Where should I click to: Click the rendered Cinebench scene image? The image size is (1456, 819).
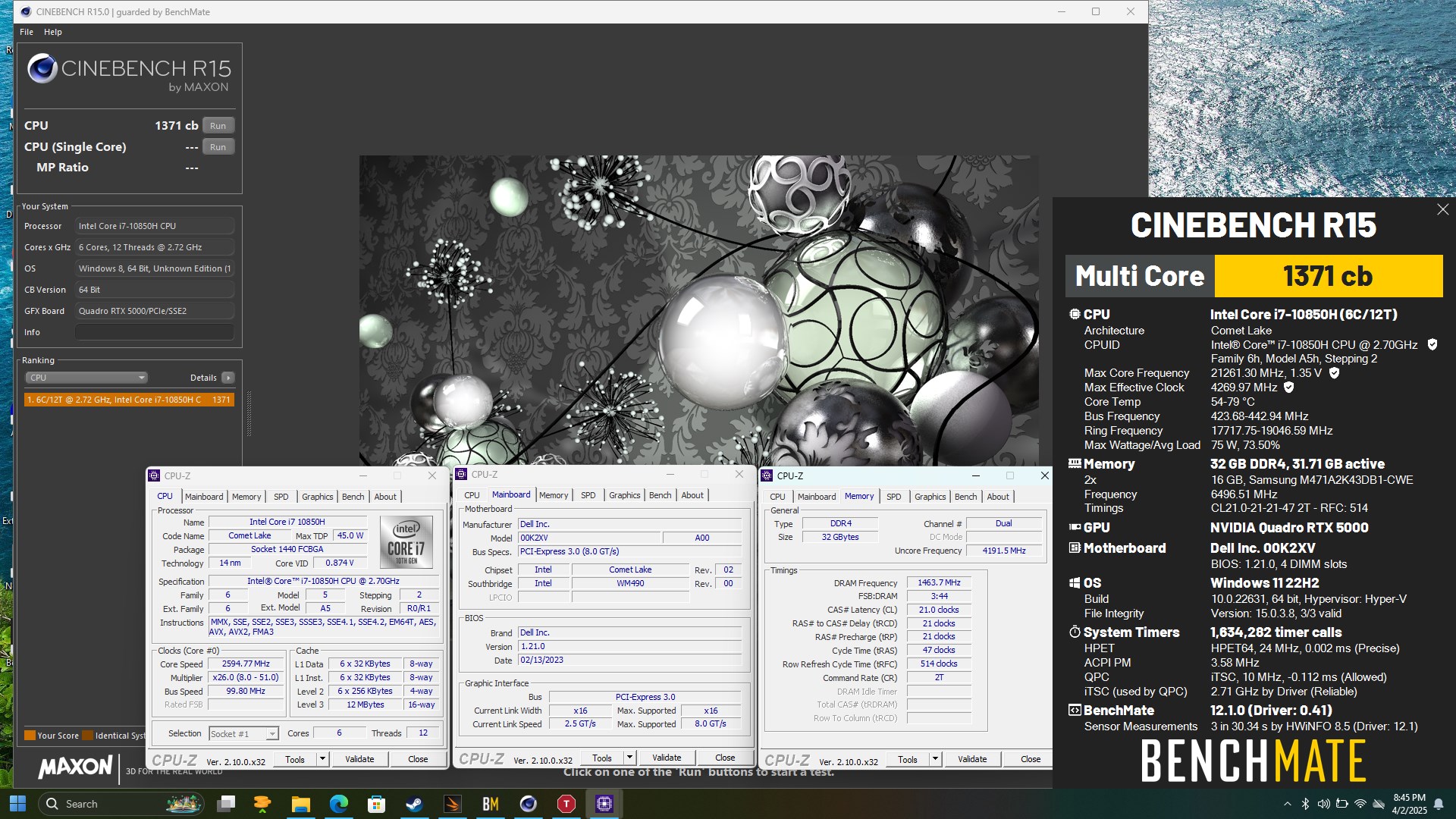[699, 311]
